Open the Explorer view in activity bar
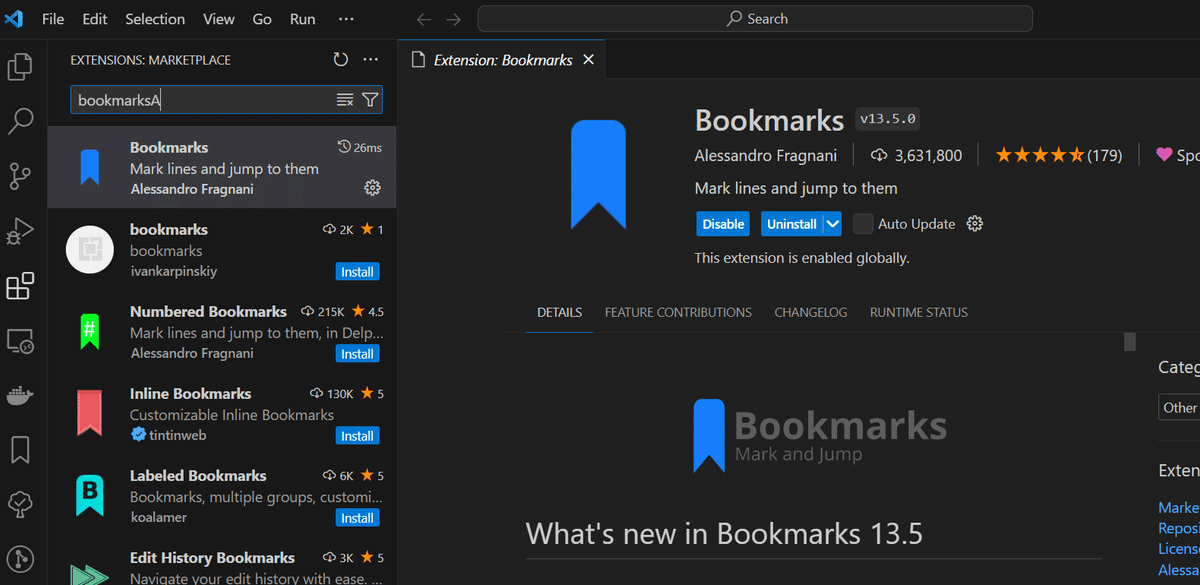This screenshot has height=585, width=1200. click(20, 67)
